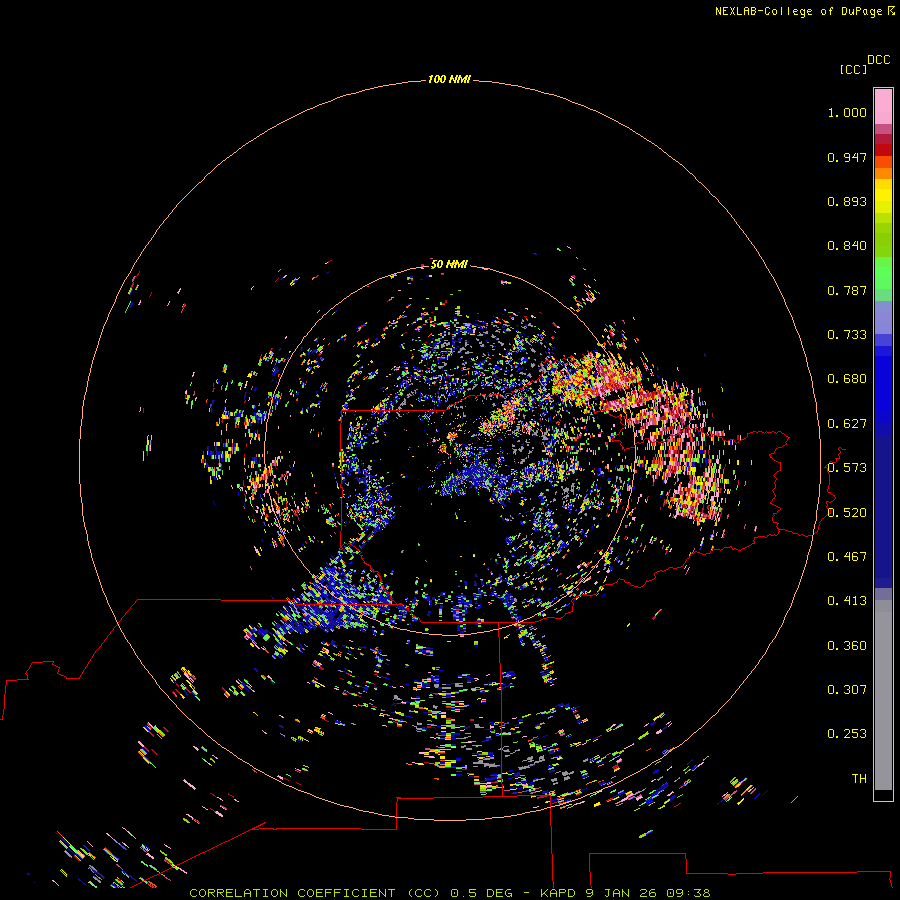Click the 0.573 scale label
This screenshot has width=900, height=900.
[x=847, y=468]
